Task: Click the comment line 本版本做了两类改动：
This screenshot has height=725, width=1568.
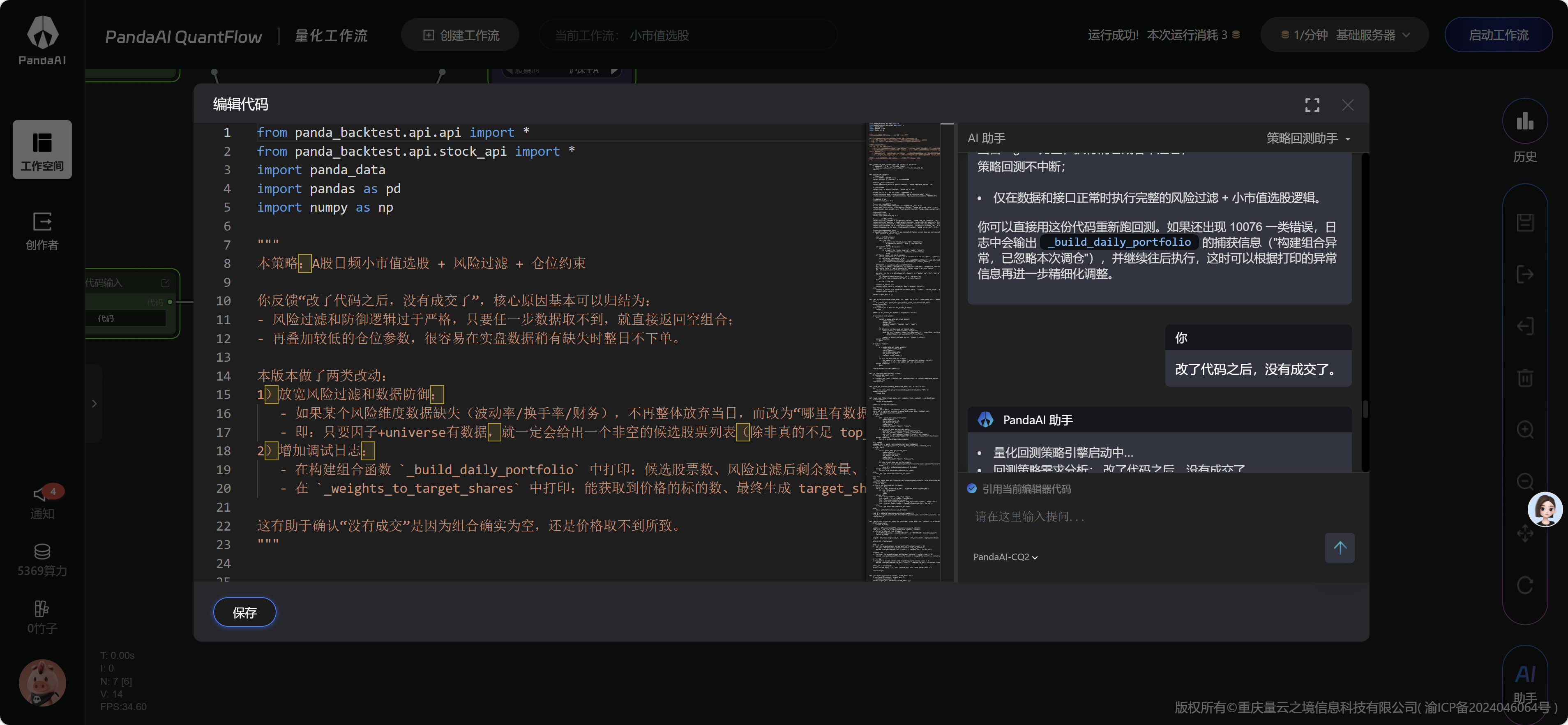Action: pyautogui.click(x=322, y=376)
